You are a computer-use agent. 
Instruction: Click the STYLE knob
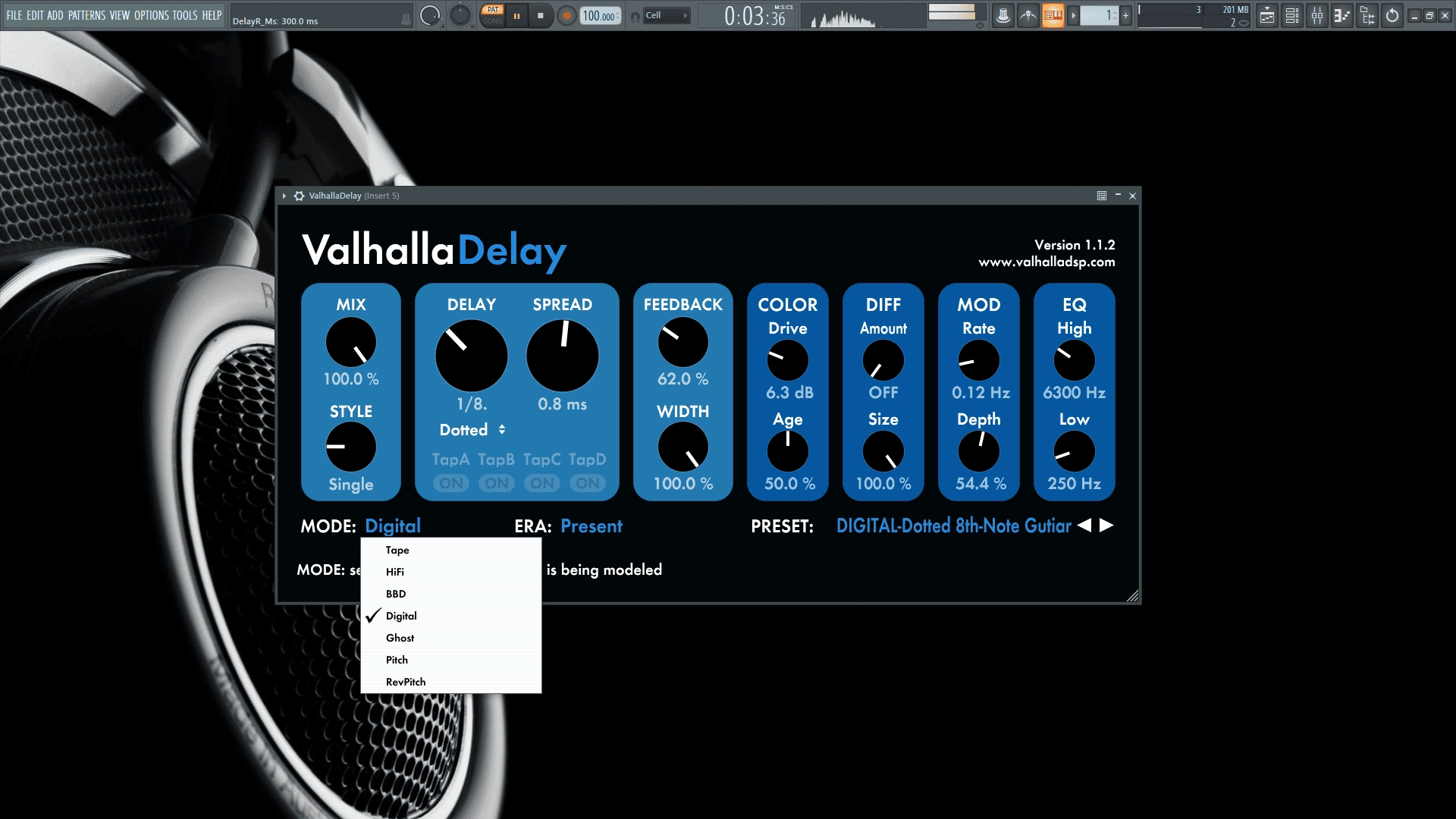click(x=350, y=447)
